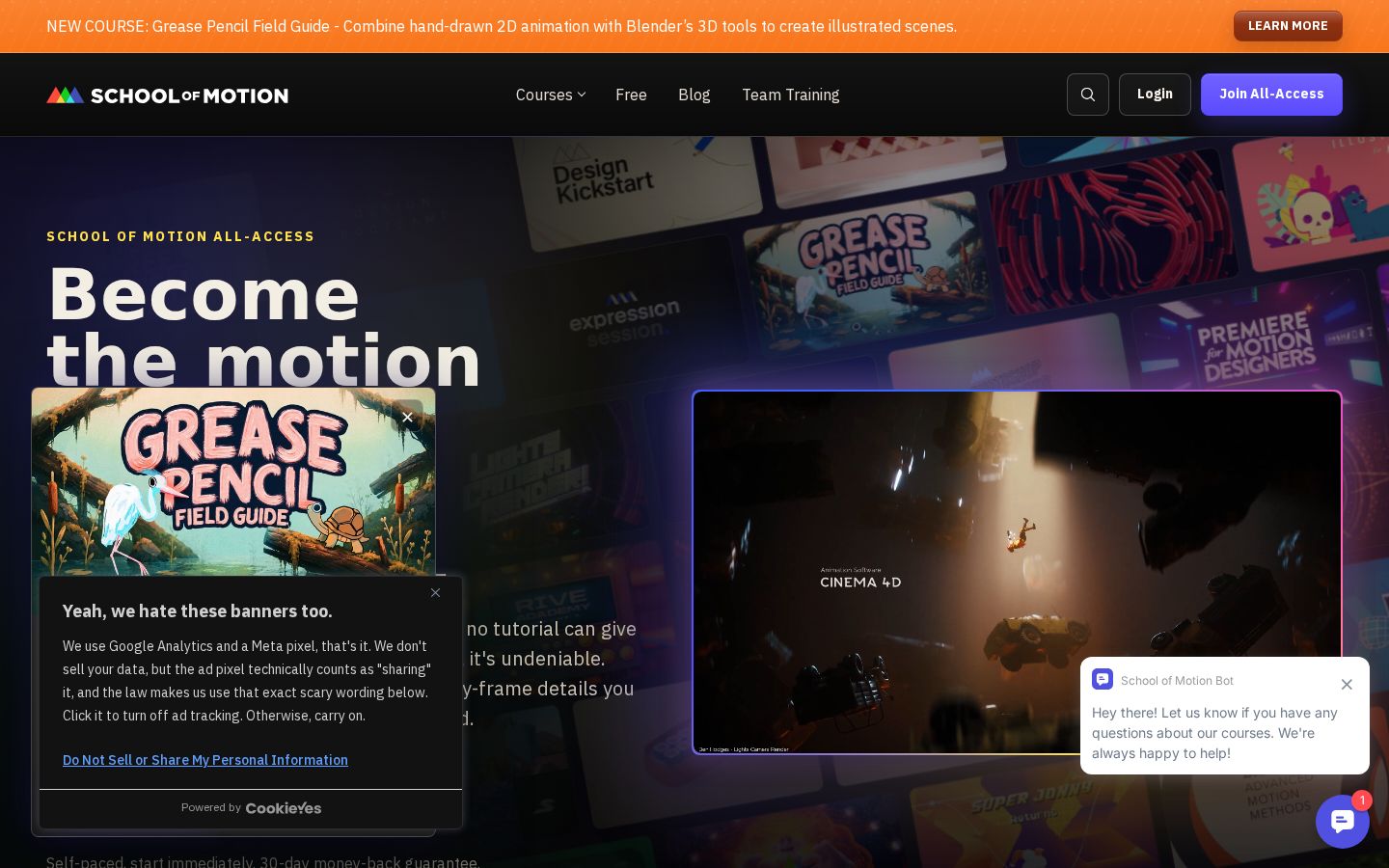This screenshot has width=1389, height=868.
Task: Open Do Not Sell or Share link
Action: (x=205, y=760)
